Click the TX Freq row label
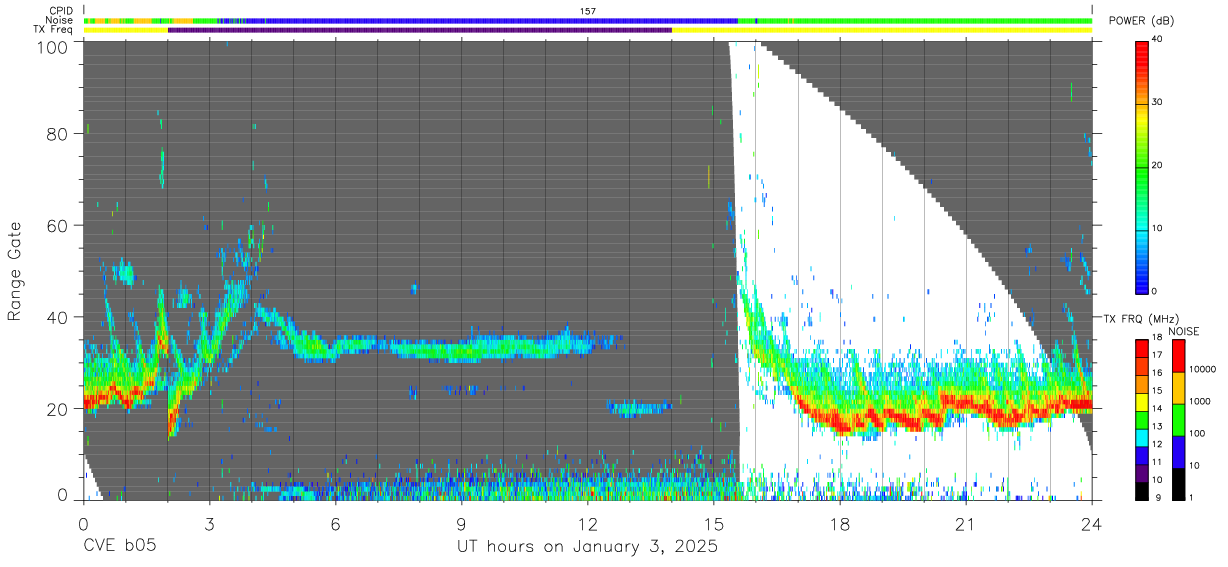The image size is (1228, 567). pos(53,29)
